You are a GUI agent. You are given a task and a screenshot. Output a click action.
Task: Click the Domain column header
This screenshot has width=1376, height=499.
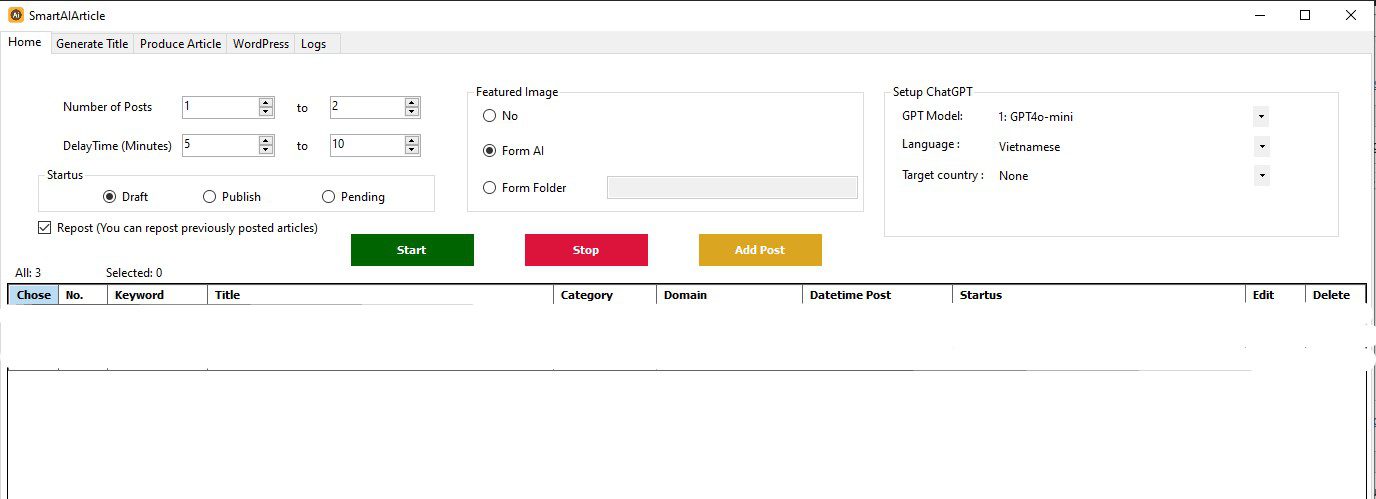[729, 295]
